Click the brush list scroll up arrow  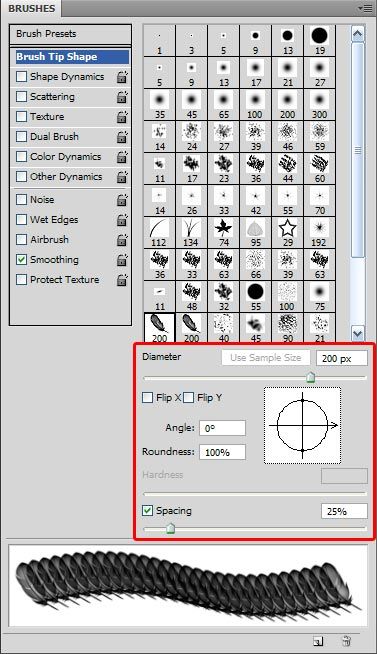358,34
